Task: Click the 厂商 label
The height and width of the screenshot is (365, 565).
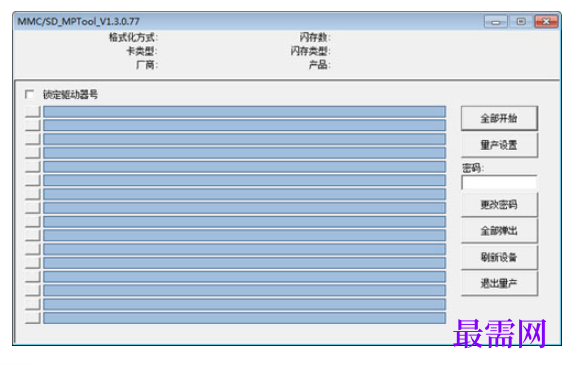Action: tap(147, 64)
